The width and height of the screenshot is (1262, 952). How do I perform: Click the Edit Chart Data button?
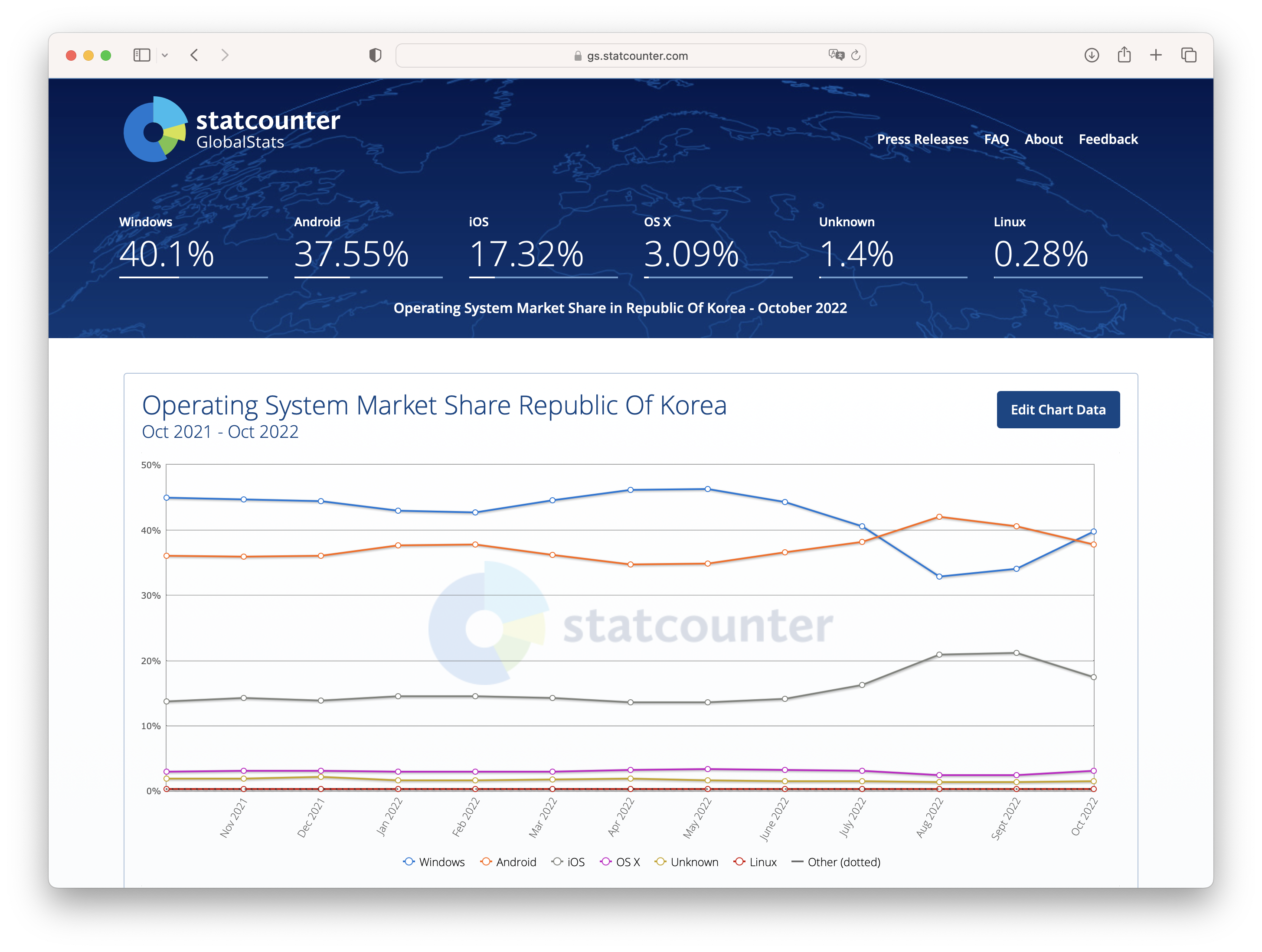coord(1058,410)
